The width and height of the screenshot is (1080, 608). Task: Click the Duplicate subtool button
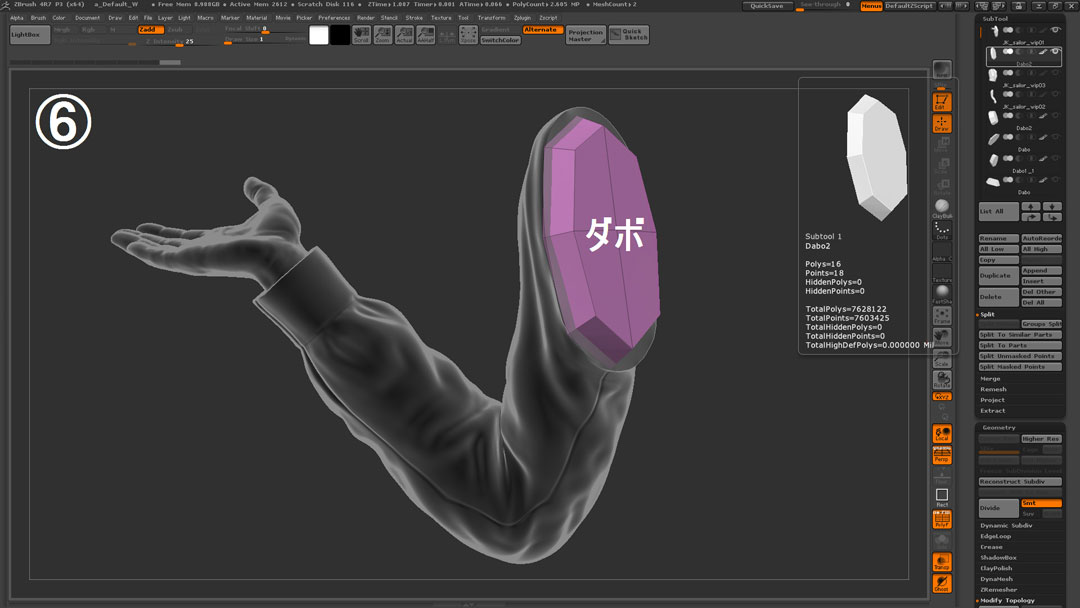point(999,275)
